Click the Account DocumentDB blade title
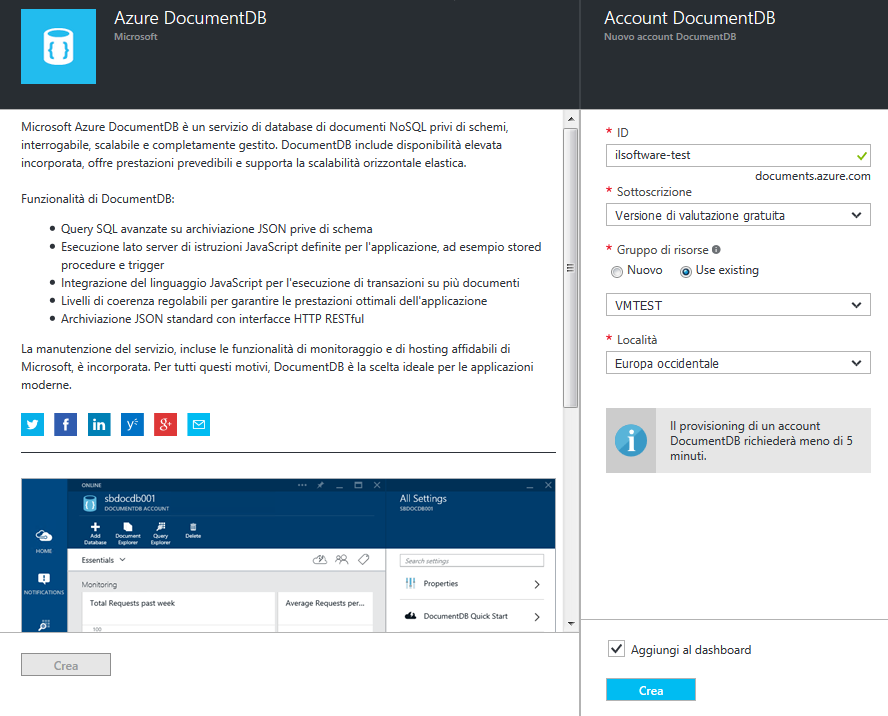 [x=690, y=18]
